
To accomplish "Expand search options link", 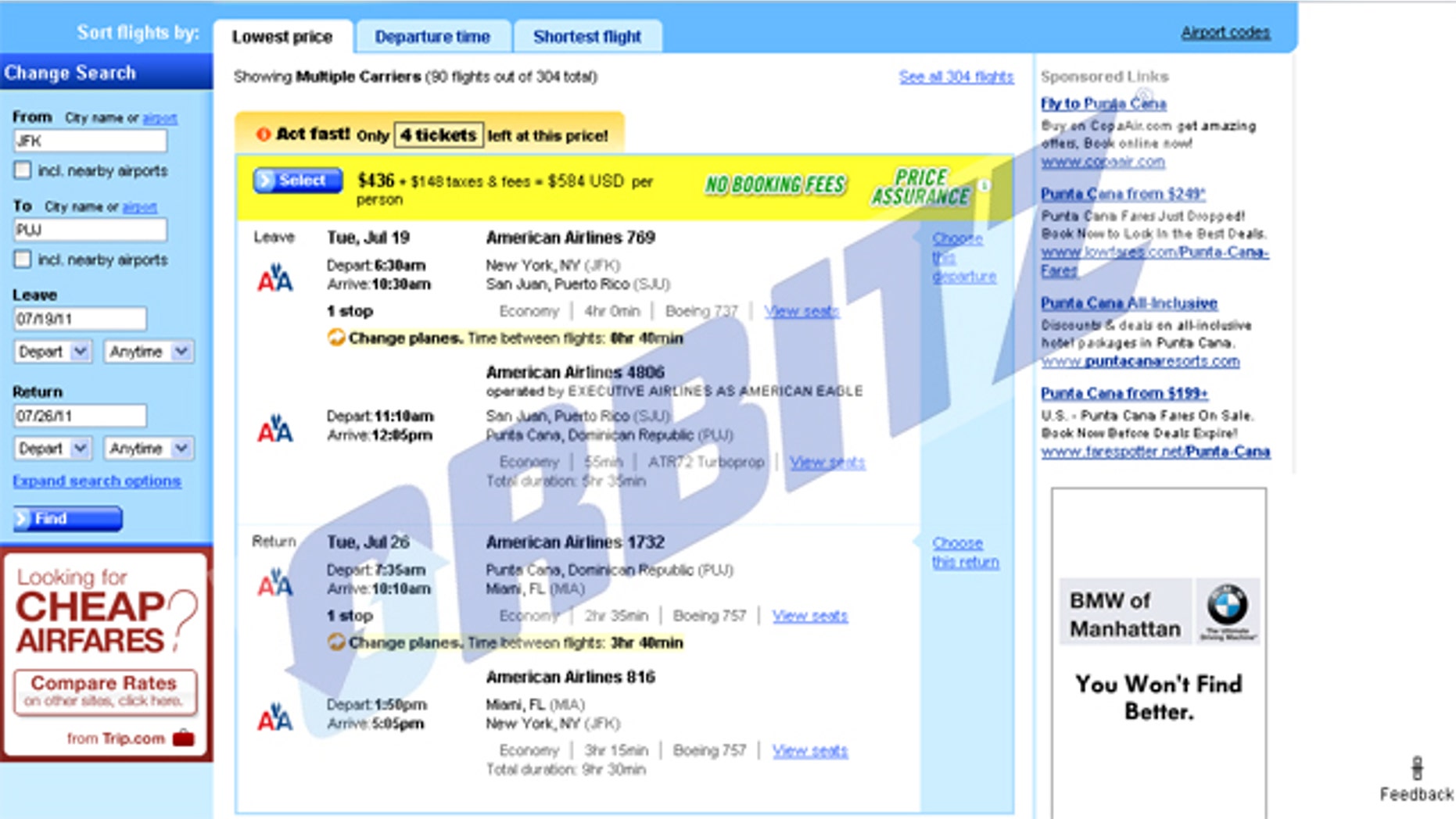I will pos(97,481).
